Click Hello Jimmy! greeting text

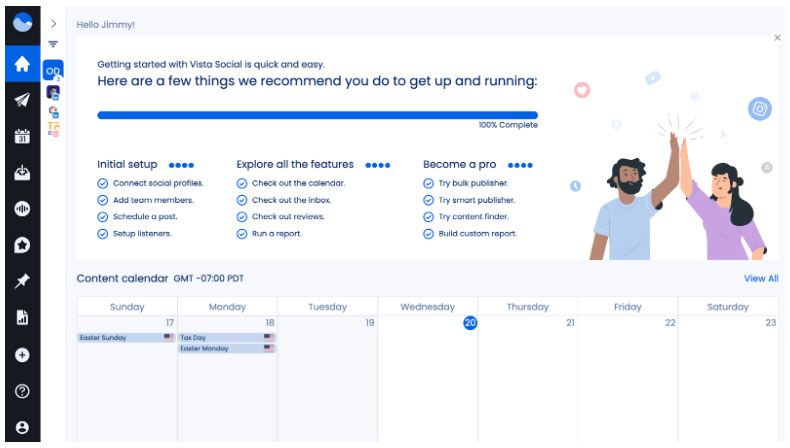[105, 25]
